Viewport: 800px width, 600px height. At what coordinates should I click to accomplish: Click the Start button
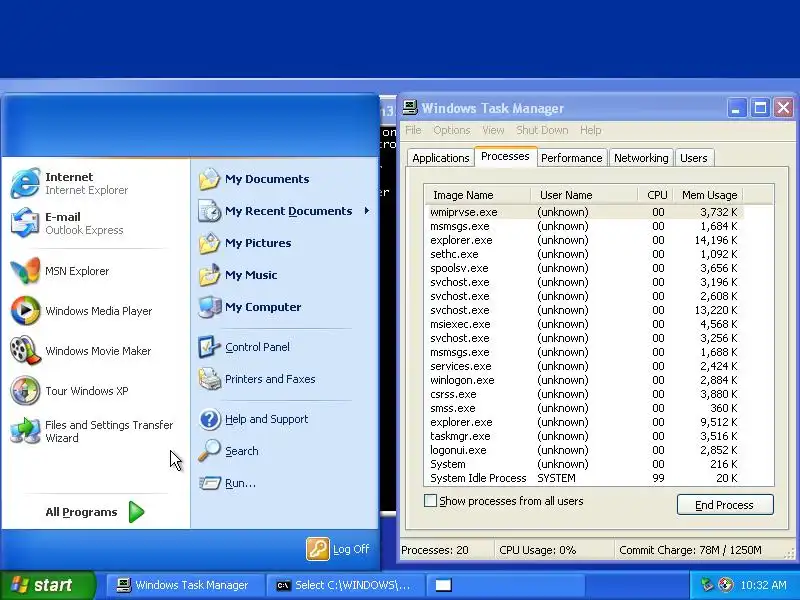pyautogui.click(x=48, y=585)
